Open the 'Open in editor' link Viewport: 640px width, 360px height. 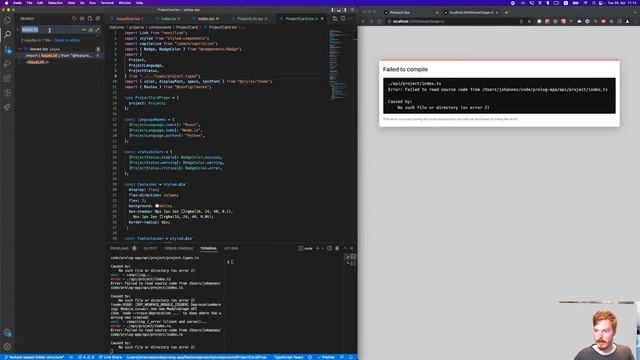(x=67, y=40)
